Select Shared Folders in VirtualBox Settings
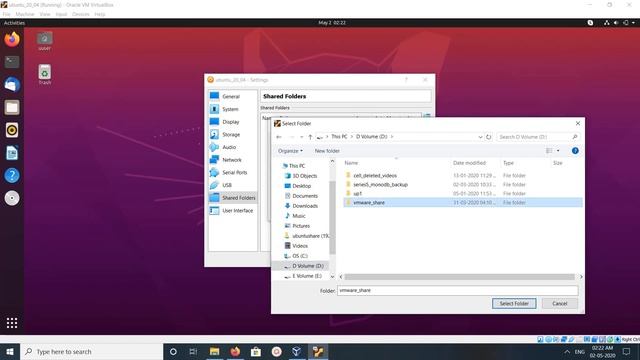Screen dimensions: 640x360 (233, 198)
